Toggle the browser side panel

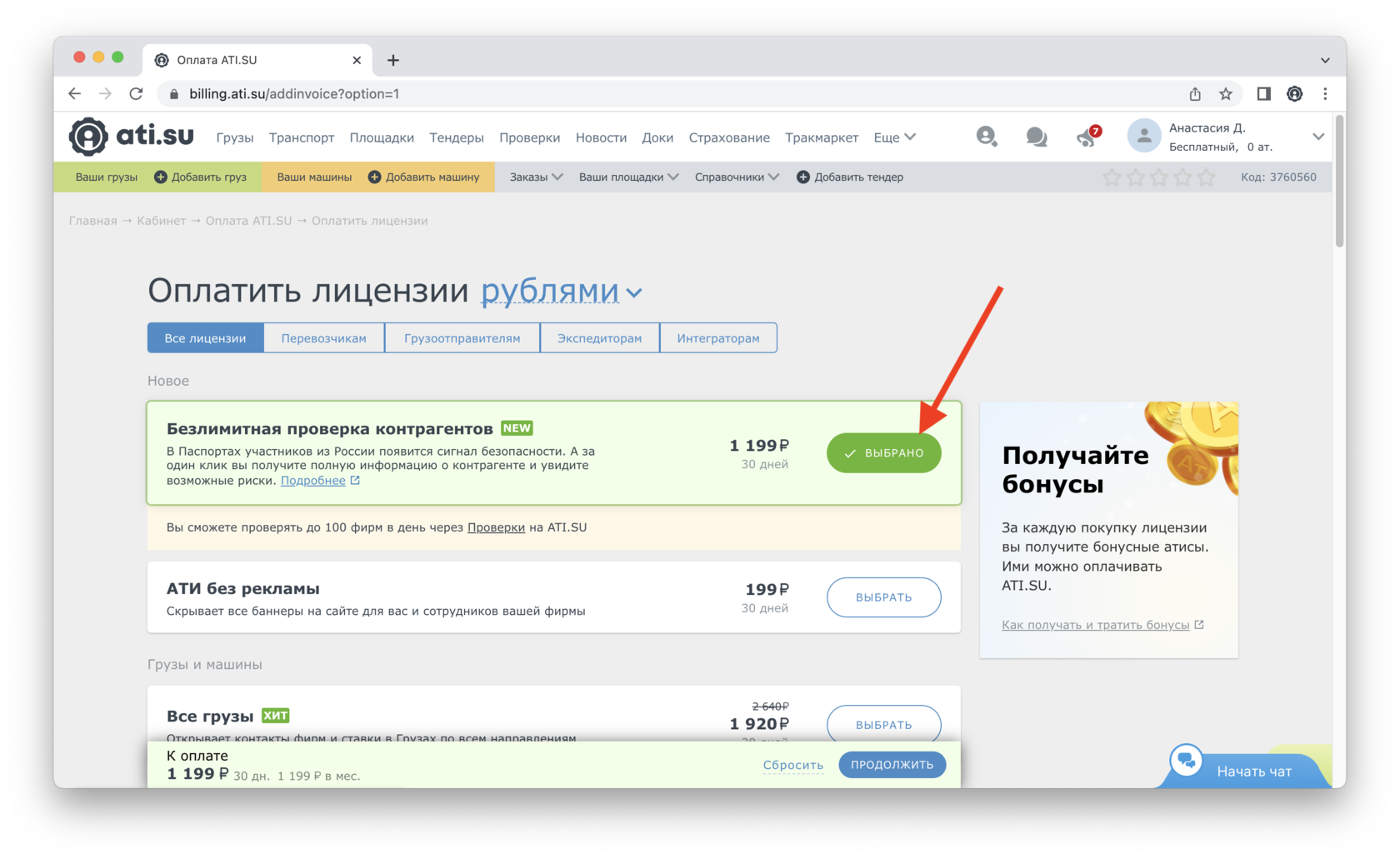[x=1263, y=94]
